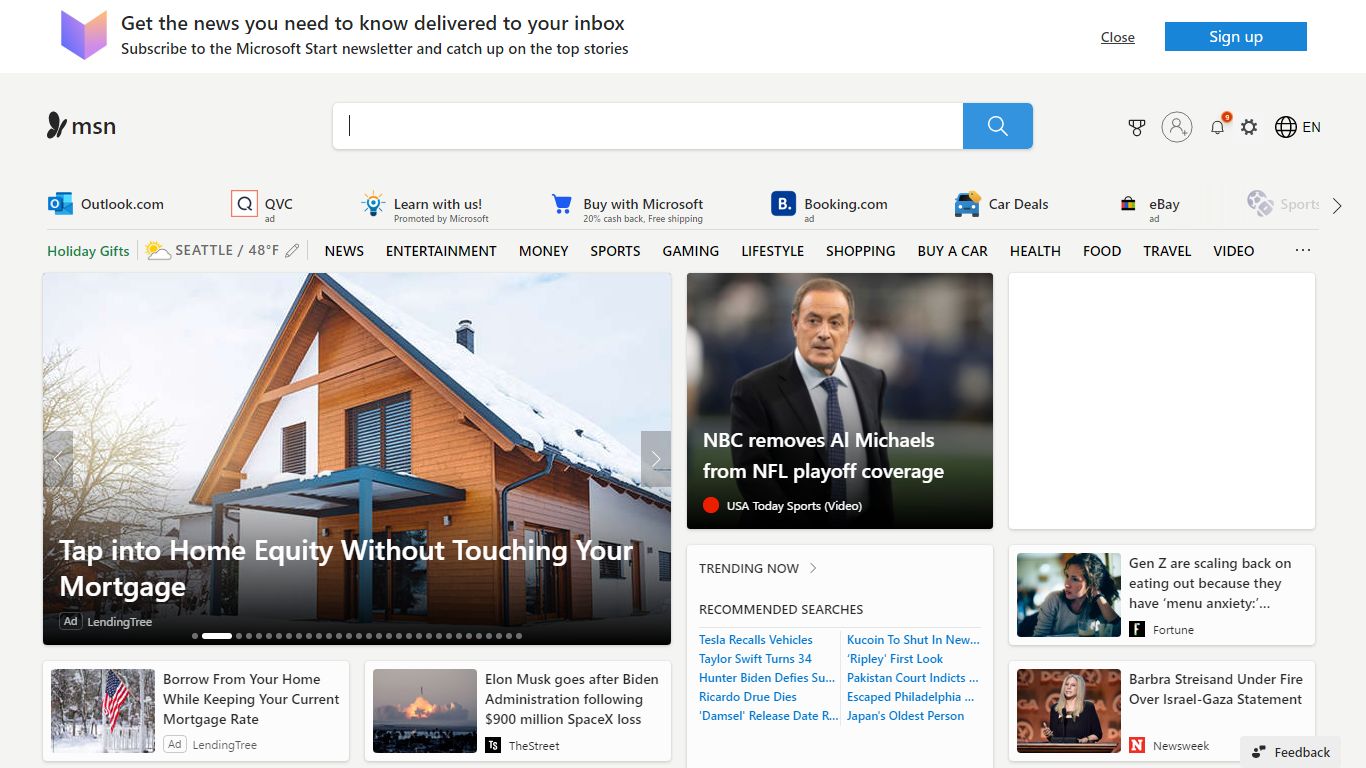Image resolution: width=1366 pixels, height=768 pixels.
Task: Search Kucoin To Shut In New
Action: (x=913, y=640)
